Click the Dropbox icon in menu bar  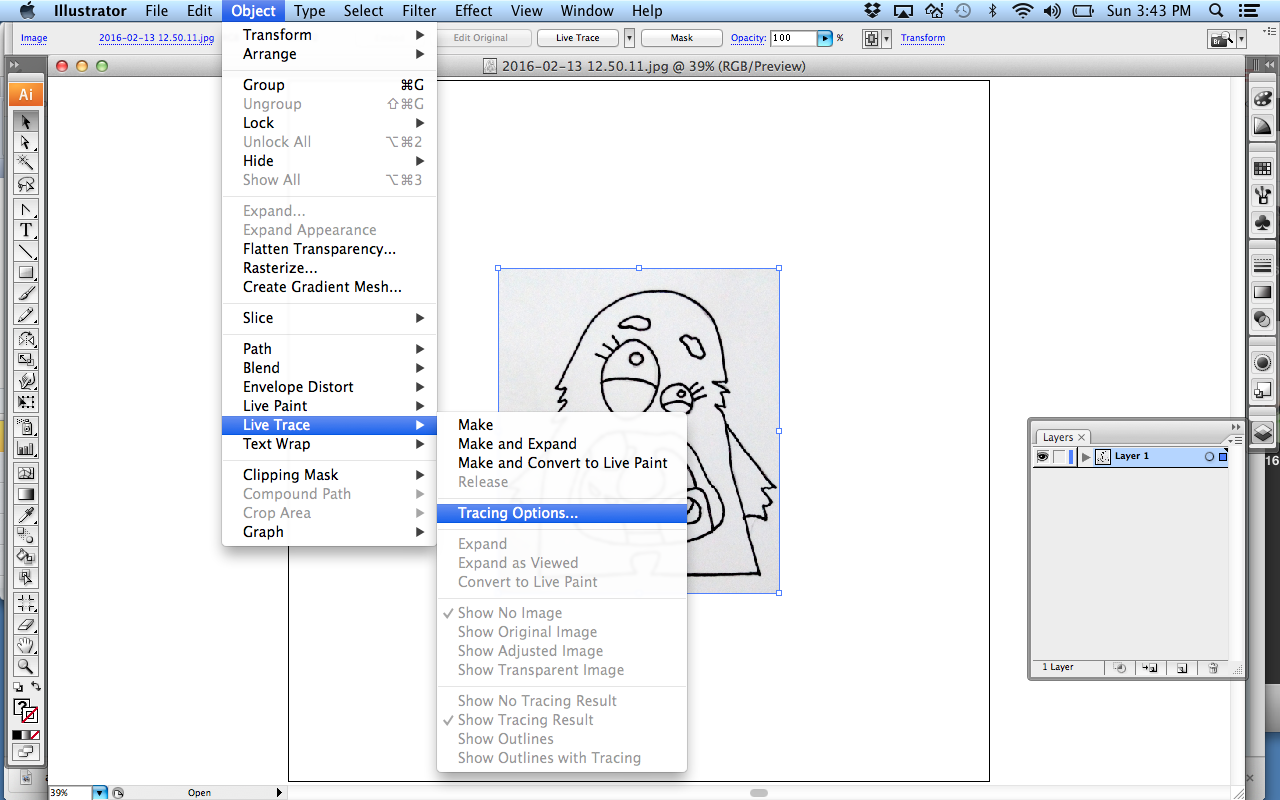(x=873, y=11)
